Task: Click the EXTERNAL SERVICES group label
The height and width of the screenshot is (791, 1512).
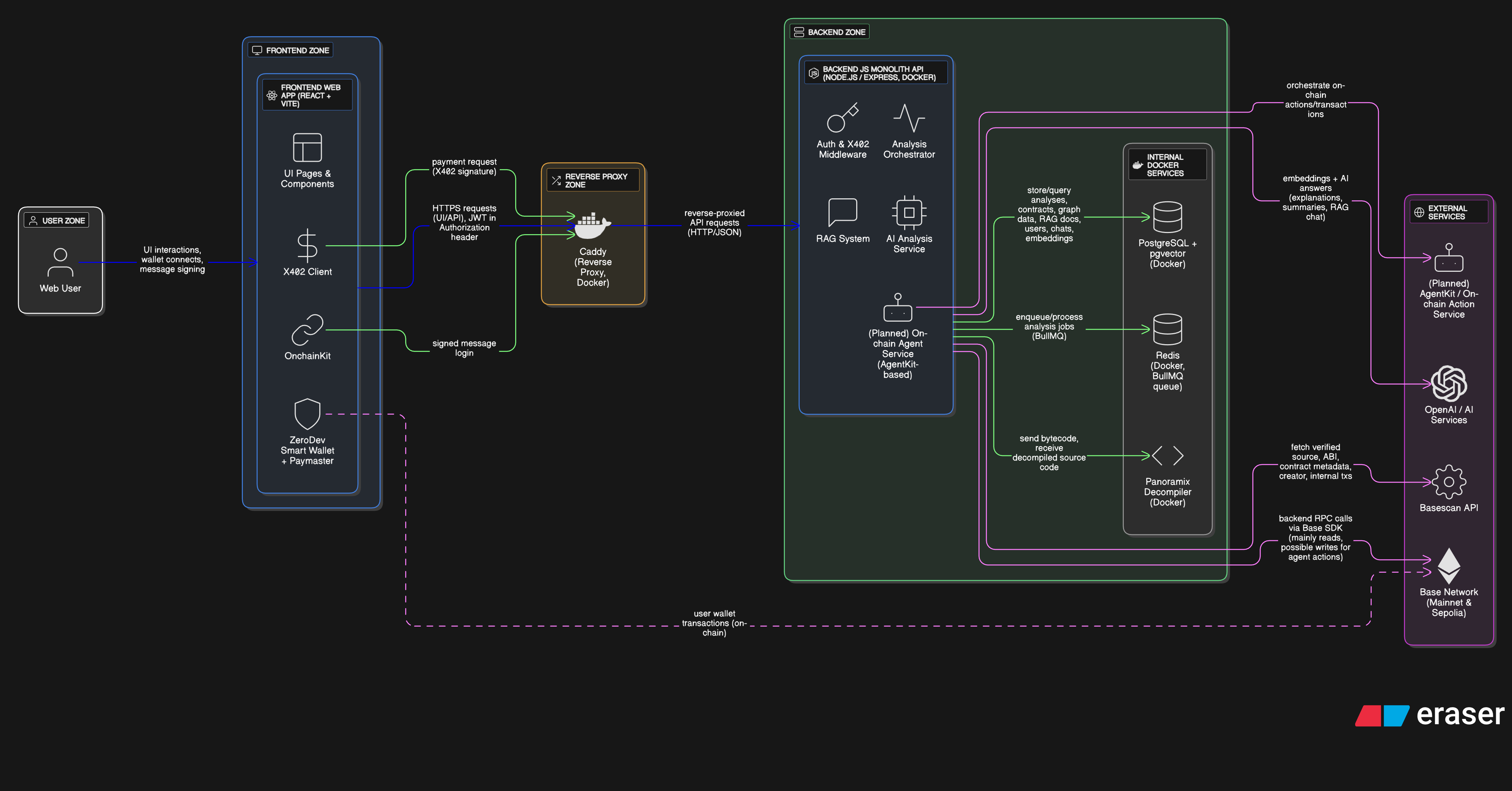Action: (x=1447, y=212)
